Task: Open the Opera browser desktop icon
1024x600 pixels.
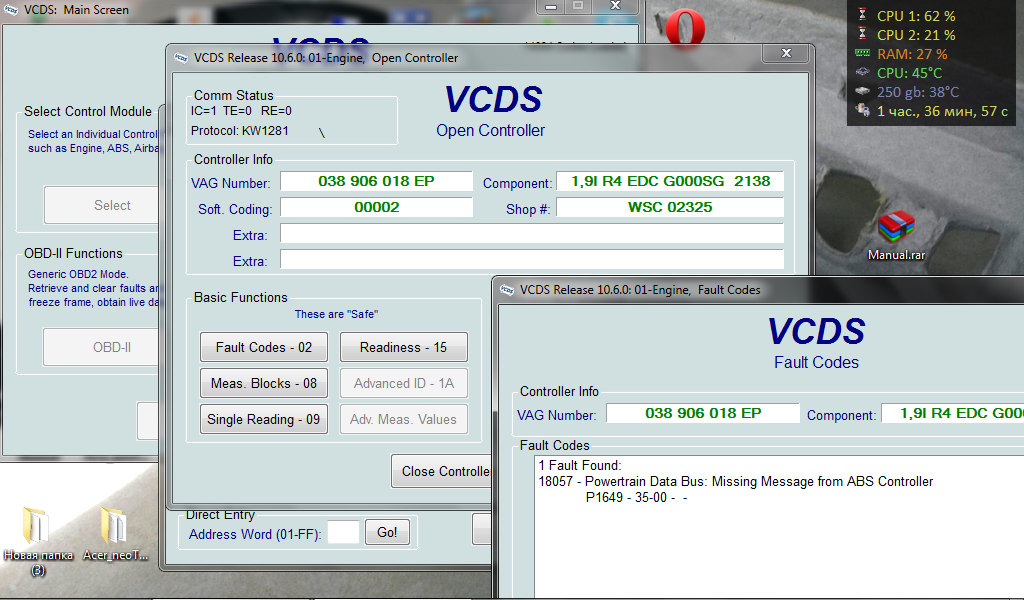Action: 684,29
